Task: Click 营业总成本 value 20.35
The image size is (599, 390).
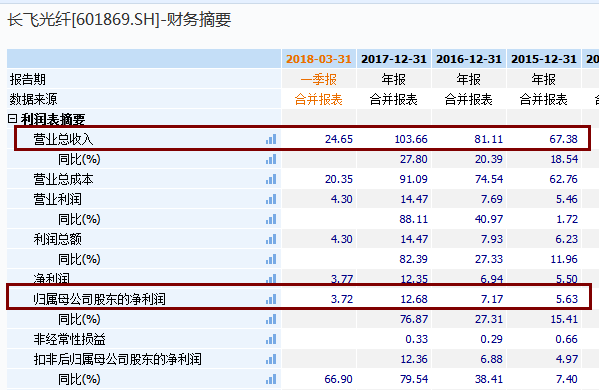Action: 339,179
